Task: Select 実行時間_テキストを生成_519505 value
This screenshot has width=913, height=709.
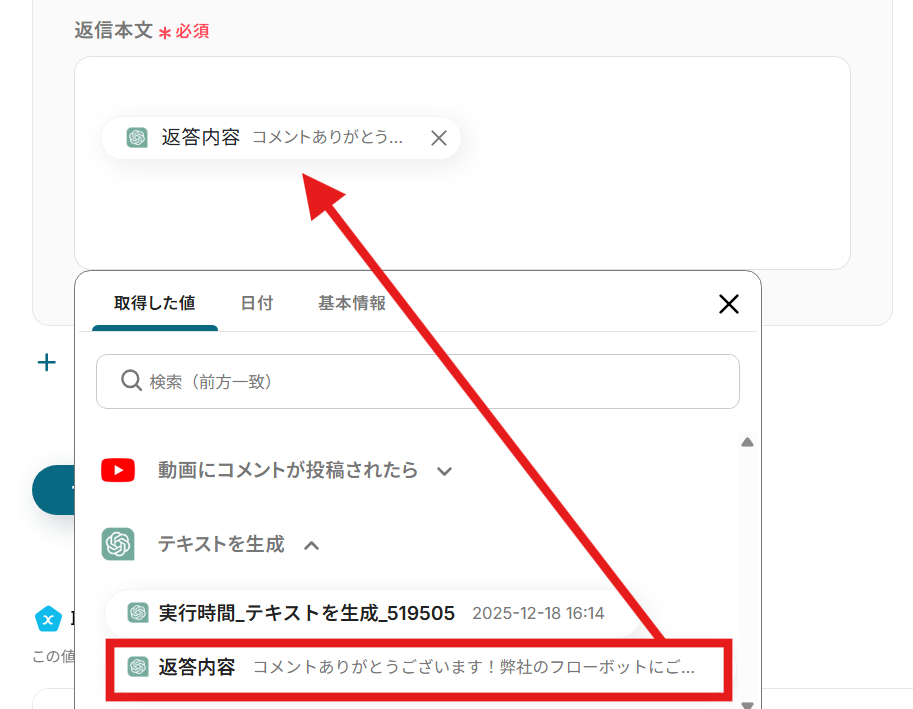Action: tap(373, 613)
